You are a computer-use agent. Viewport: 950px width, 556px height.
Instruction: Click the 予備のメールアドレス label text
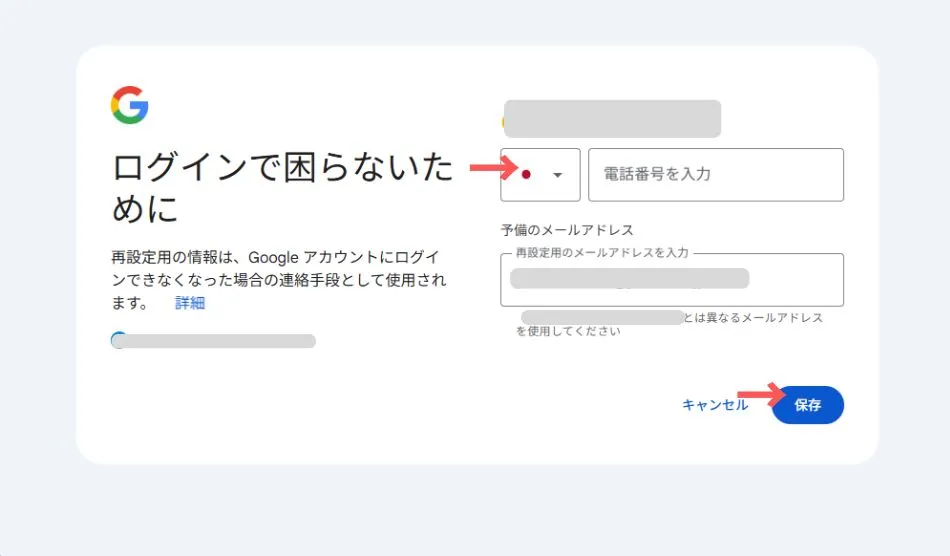(567, 230)
